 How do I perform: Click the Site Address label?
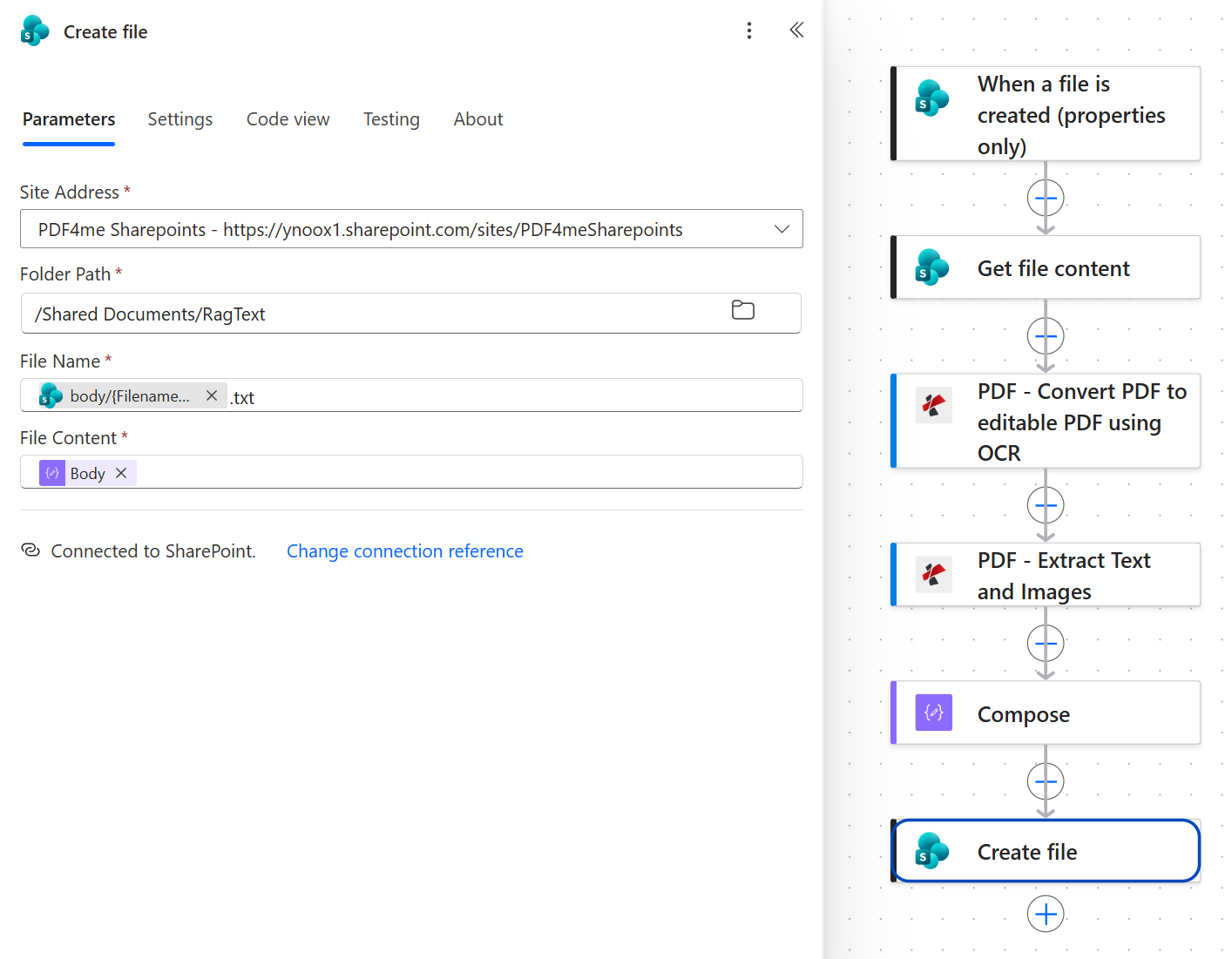click(x=70, y=192)
